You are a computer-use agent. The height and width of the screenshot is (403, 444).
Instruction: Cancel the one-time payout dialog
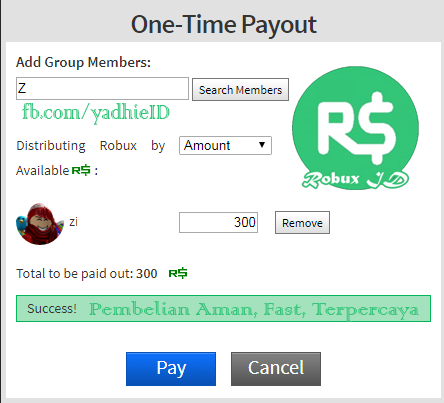276,369
